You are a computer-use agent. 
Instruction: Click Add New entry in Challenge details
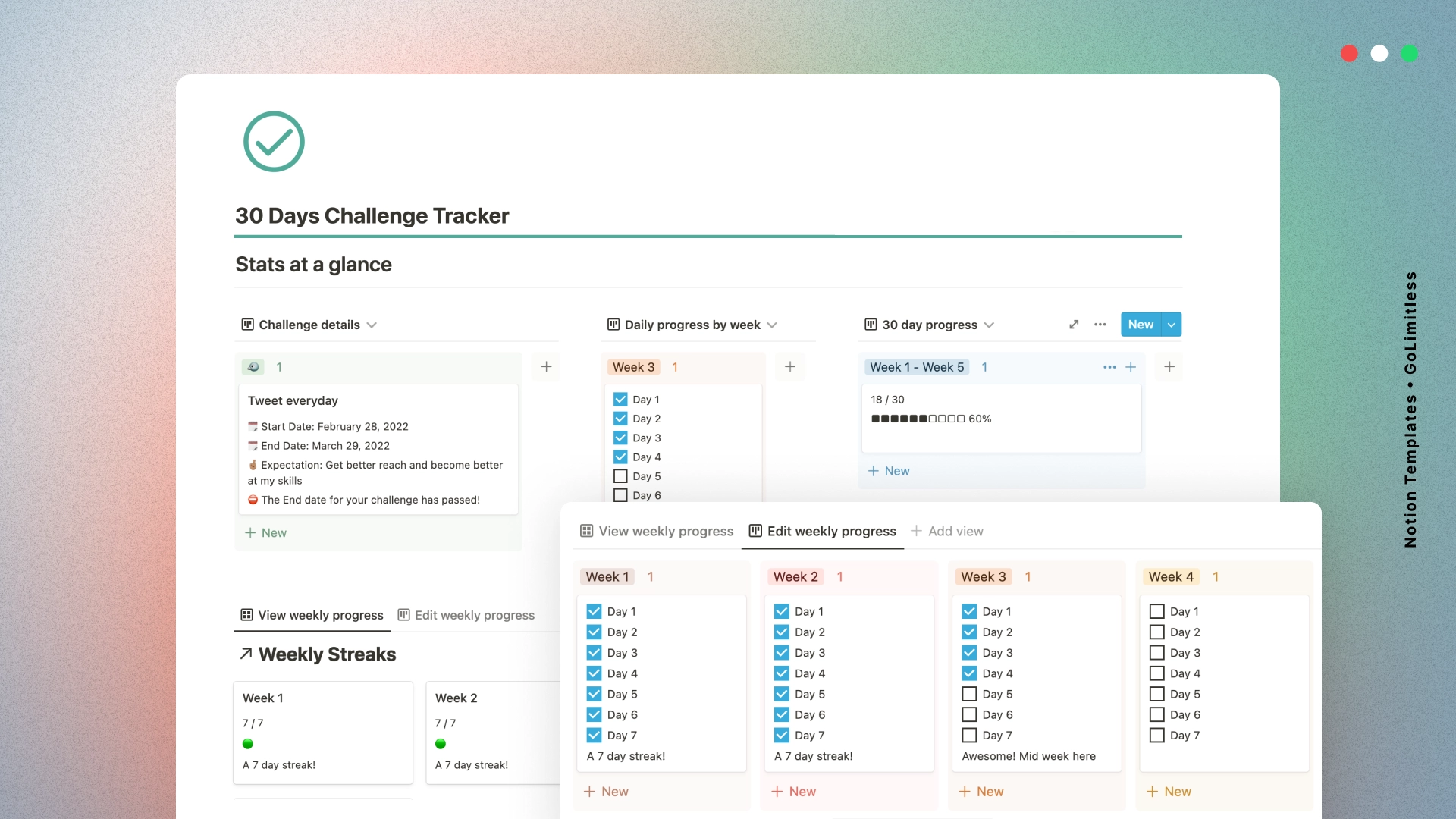[x=265, y=532]
